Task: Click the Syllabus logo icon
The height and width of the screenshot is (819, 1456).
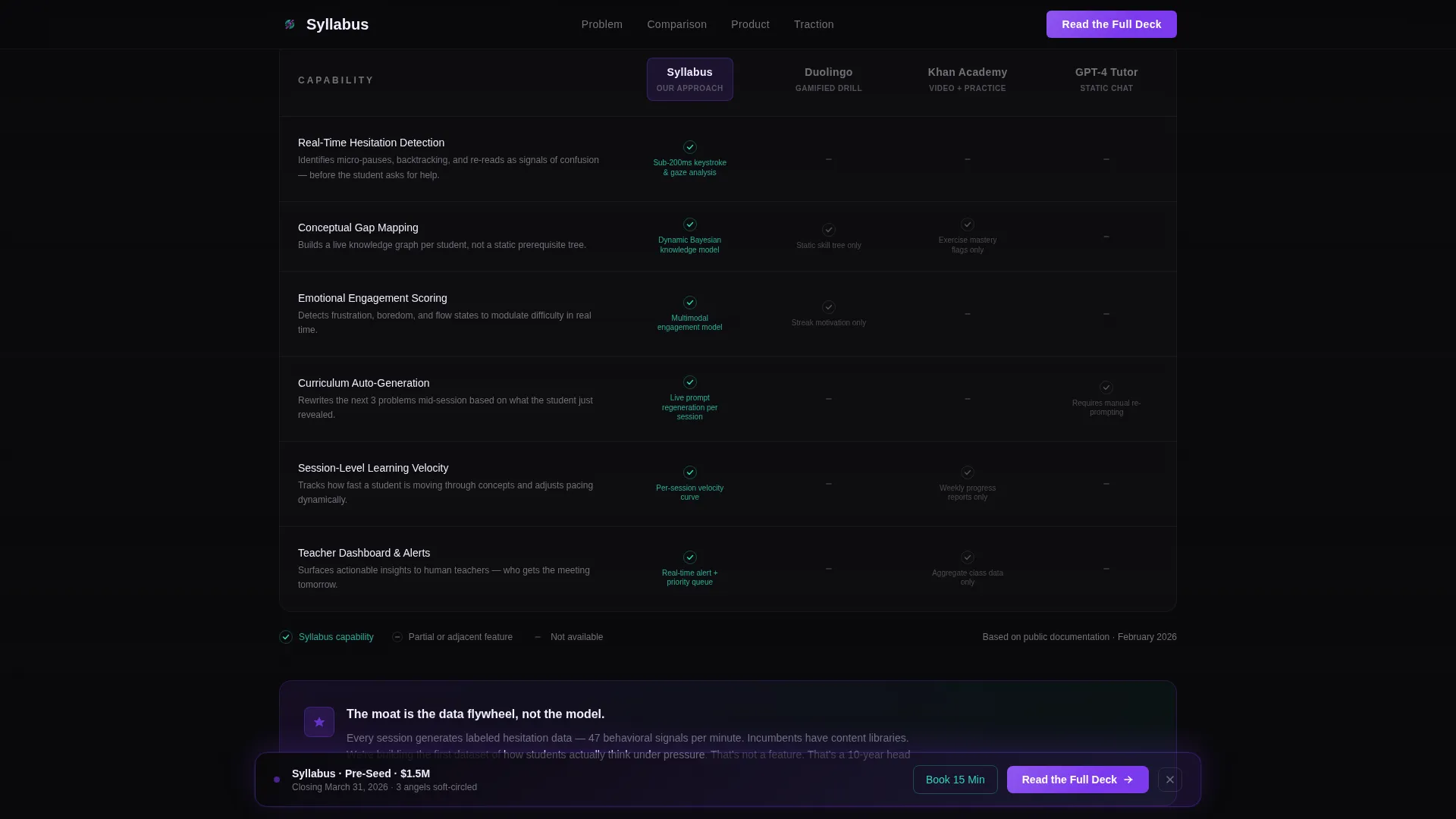Action: [x=290, y=24]
